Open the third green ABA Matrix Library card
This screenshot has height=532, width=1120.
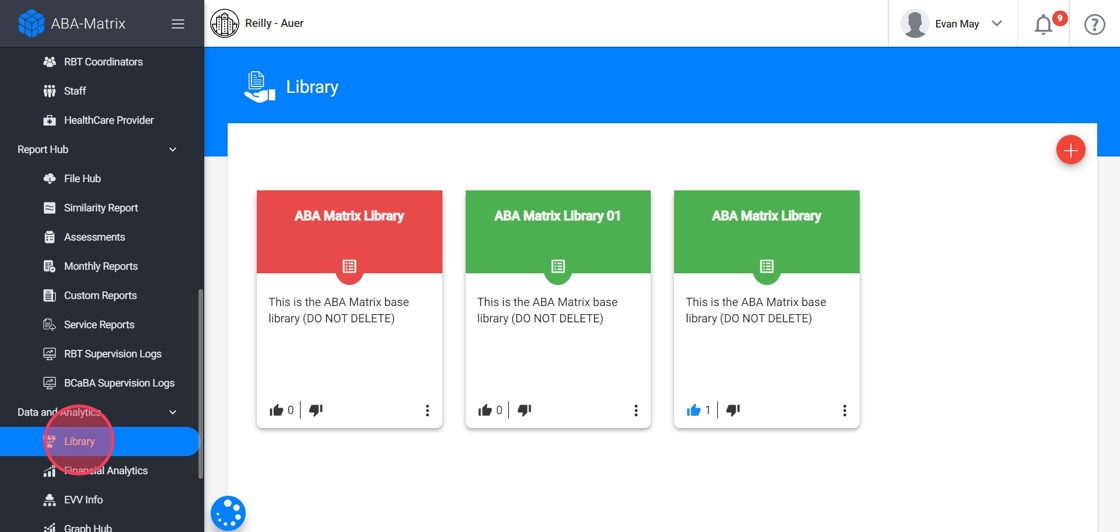(766, 309)
